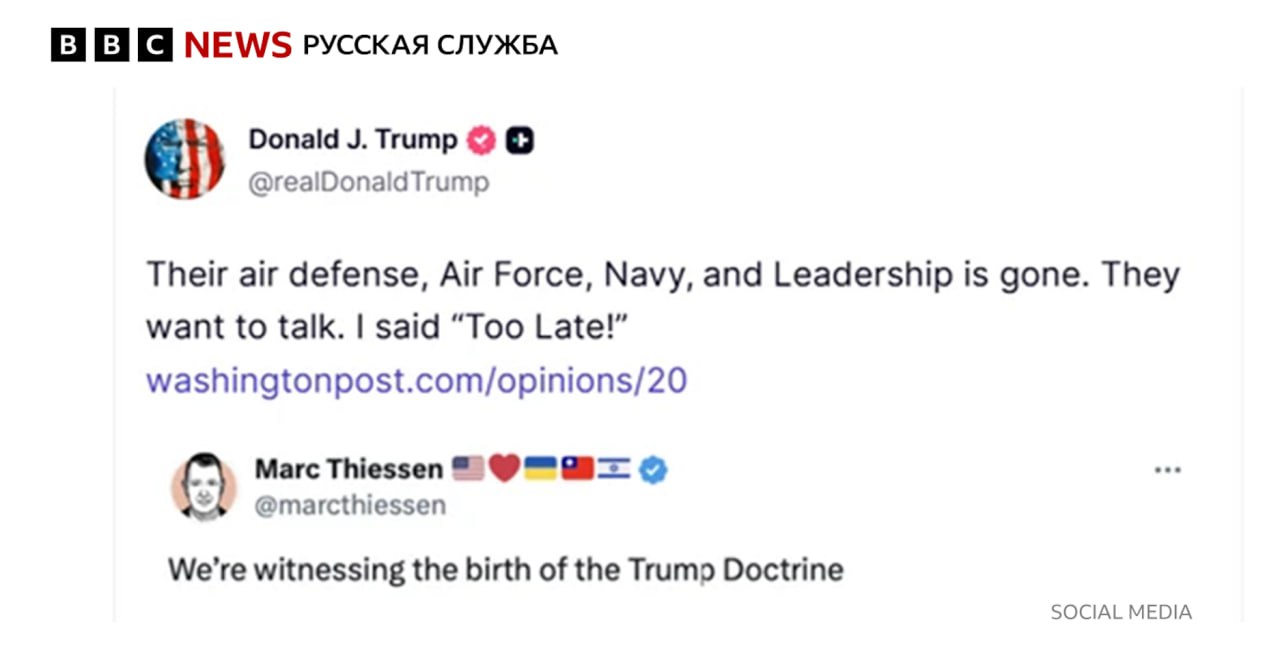Click Marc Thiessen's profile avatar

(204, 486)
